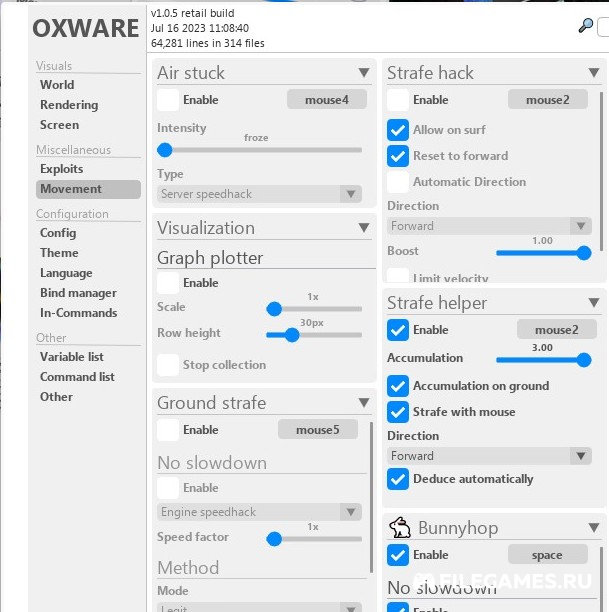Uncheck Allow on surf
Viewport: 609px width, 612px height.
[x=398, y=130]
